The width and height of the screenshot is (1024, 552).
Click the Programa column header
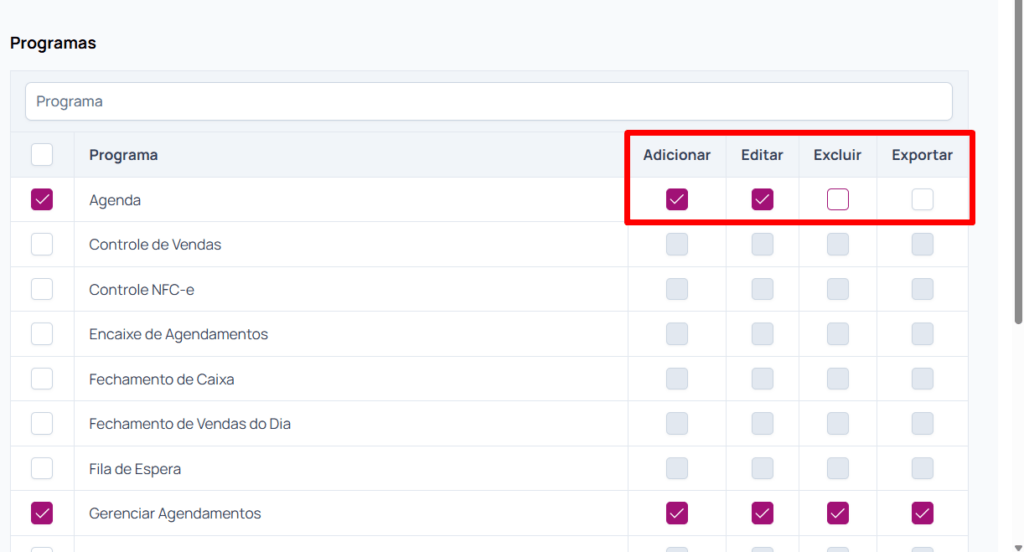coord(123,155)
